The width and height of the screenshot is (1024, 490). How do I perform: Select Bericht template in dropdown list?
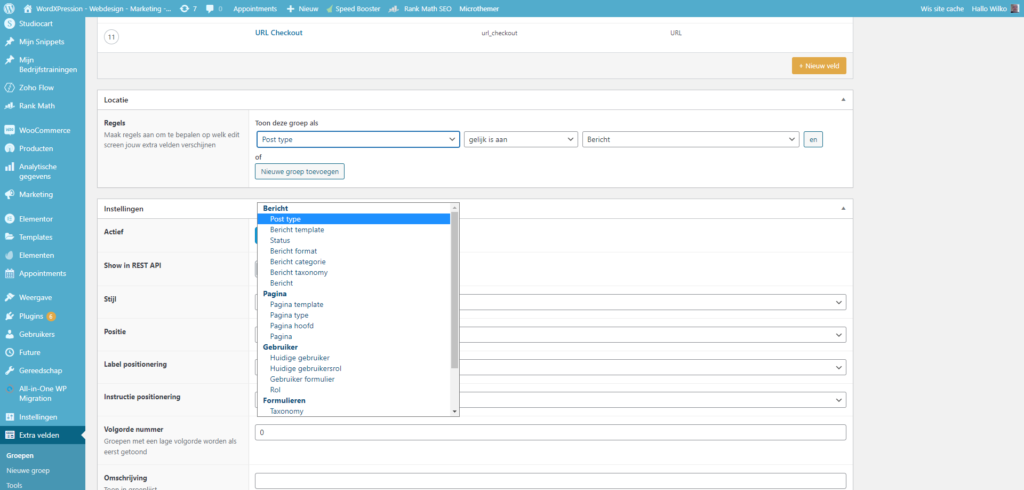[x=297, y=230]
